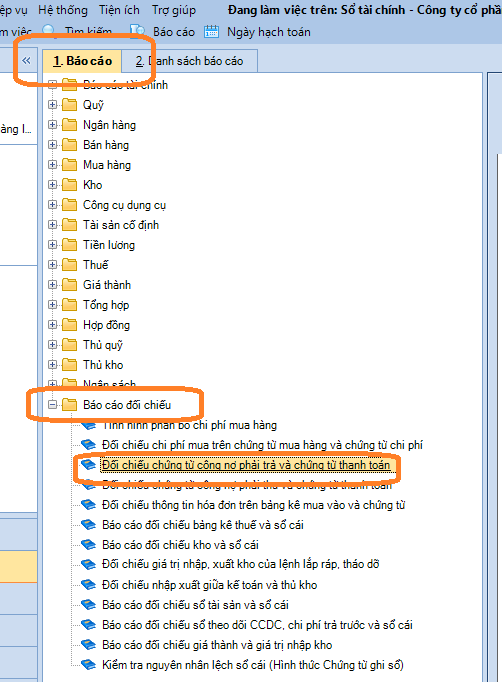The width and height of the screenshot is (502, 682).
Task: Click the calendar icon for Ngày hạch toán
Action: (211, 31)
